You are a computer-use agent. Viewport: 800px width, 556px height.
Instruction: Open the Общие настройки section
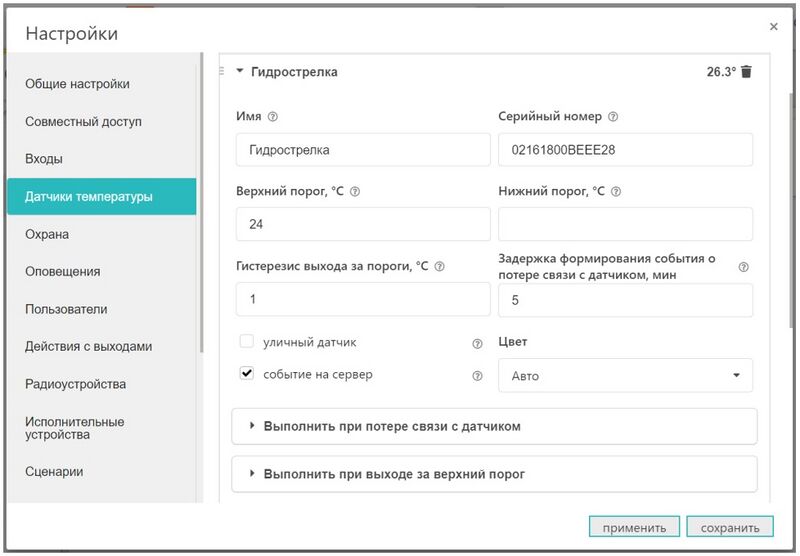pyautogui.click(x=77, y=84)
